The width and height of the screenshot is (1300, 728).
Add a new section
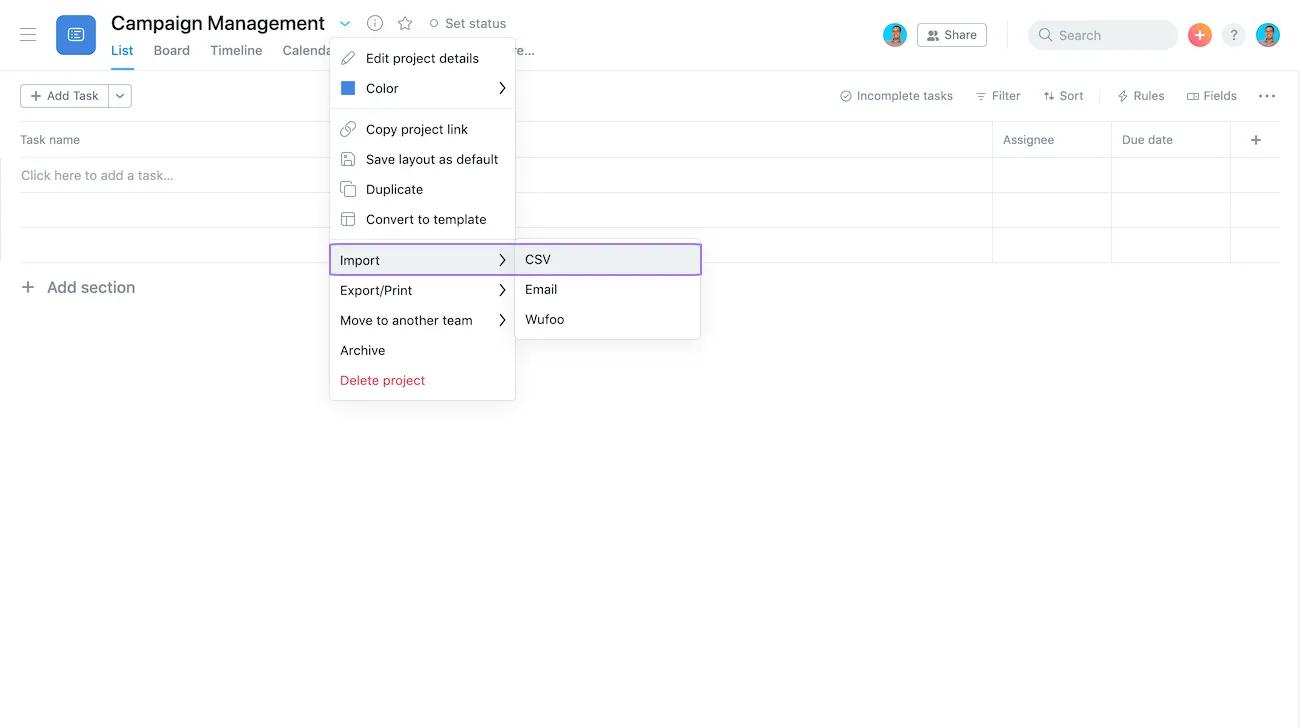(79, 287)
